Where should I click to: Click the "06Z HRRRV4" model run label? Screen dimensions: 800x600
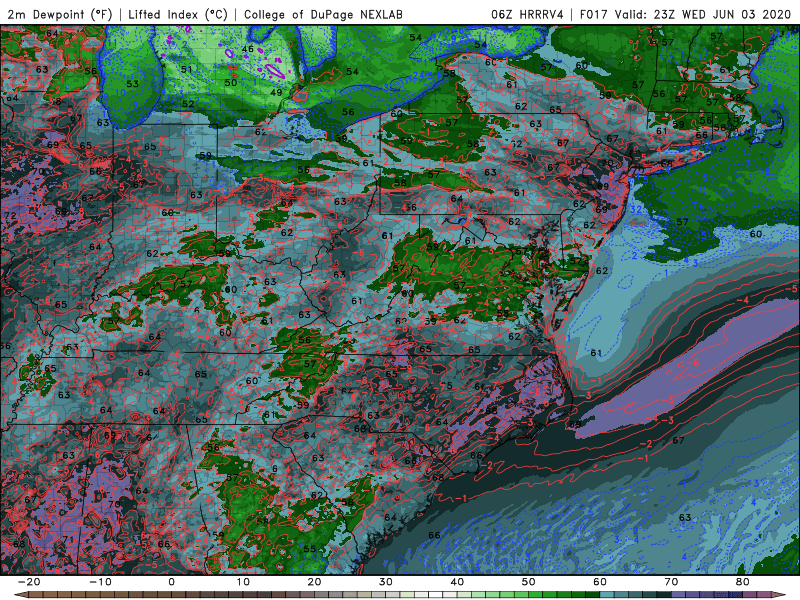(x=527, y=14)
